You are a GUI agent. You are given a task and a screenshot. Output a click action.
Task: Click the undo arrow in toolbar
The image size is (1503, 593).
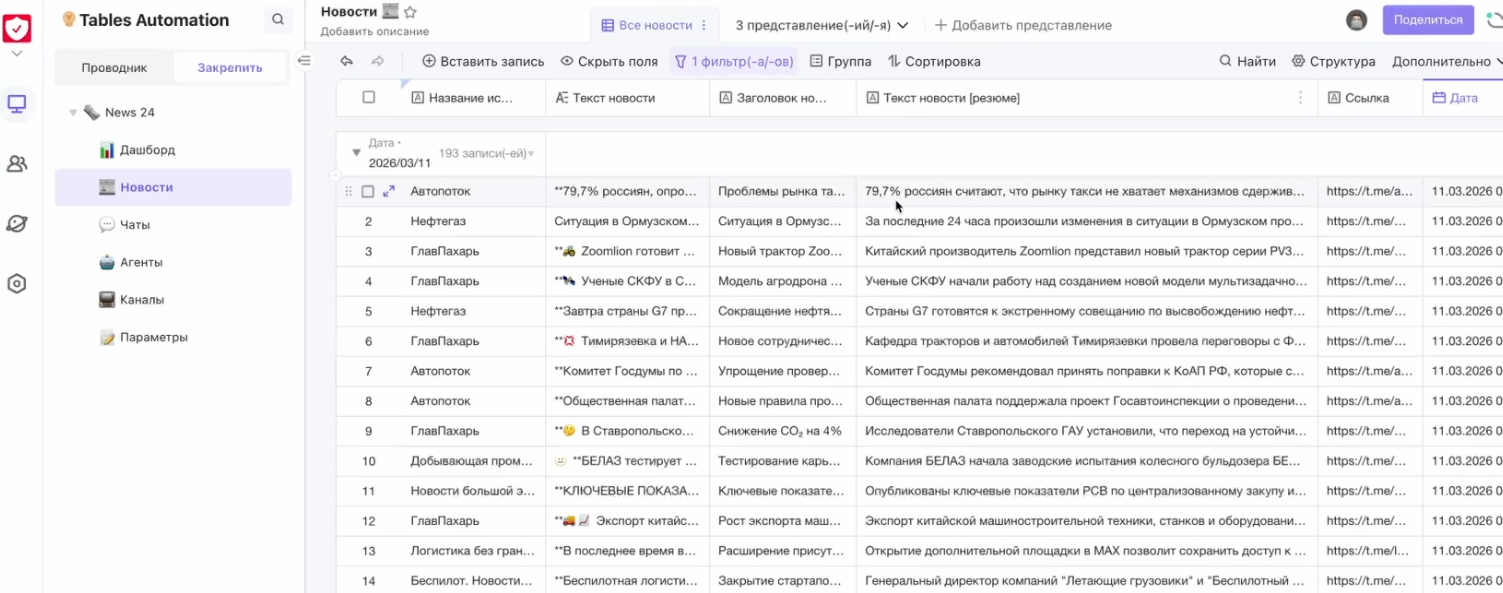pyautogui.click(x=346, y=61)
